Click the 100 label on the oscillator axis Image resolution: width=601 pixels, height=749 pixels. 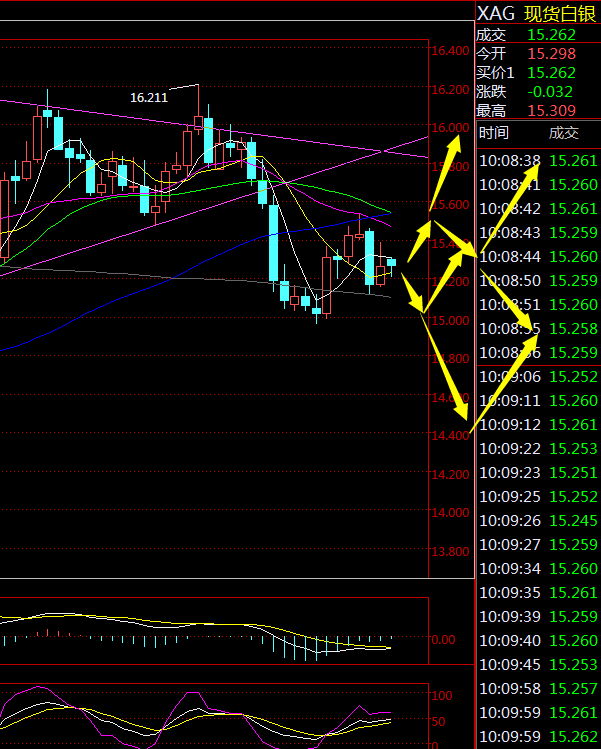[x=442, y=696]
